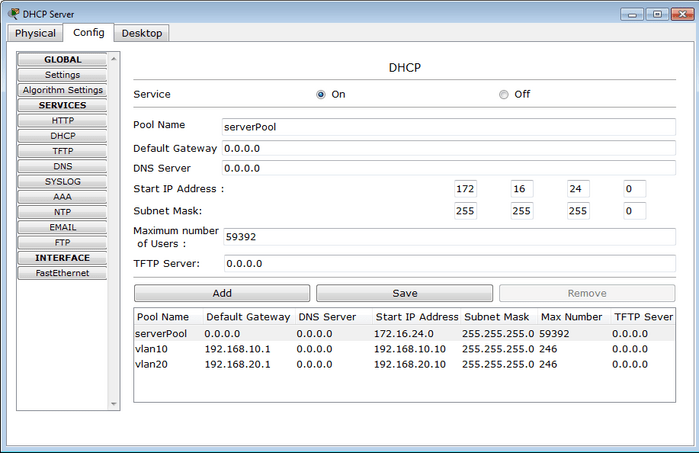Go to SYSLOG service settings

click(62, 182)
